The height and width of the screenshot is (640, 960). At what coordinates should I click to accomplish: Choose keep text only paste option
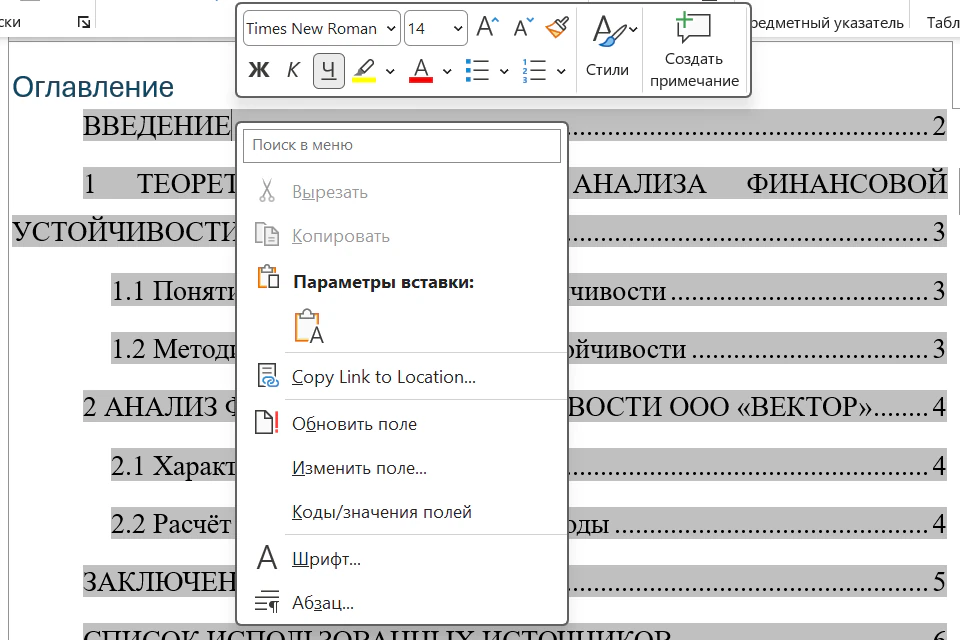tap(309, 325)
